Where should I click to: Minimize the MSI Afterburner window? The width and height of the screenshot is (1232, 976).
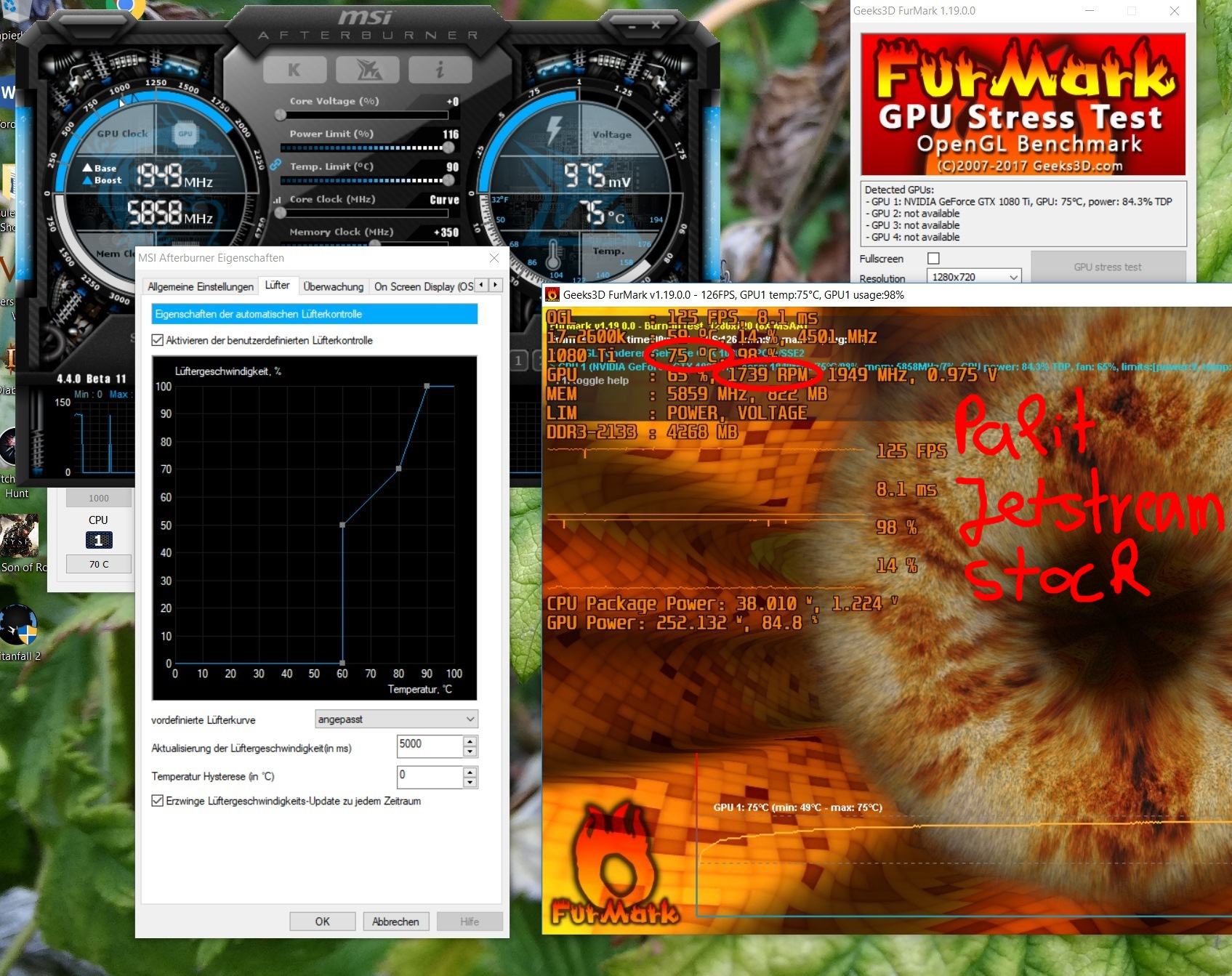(631, 27)
